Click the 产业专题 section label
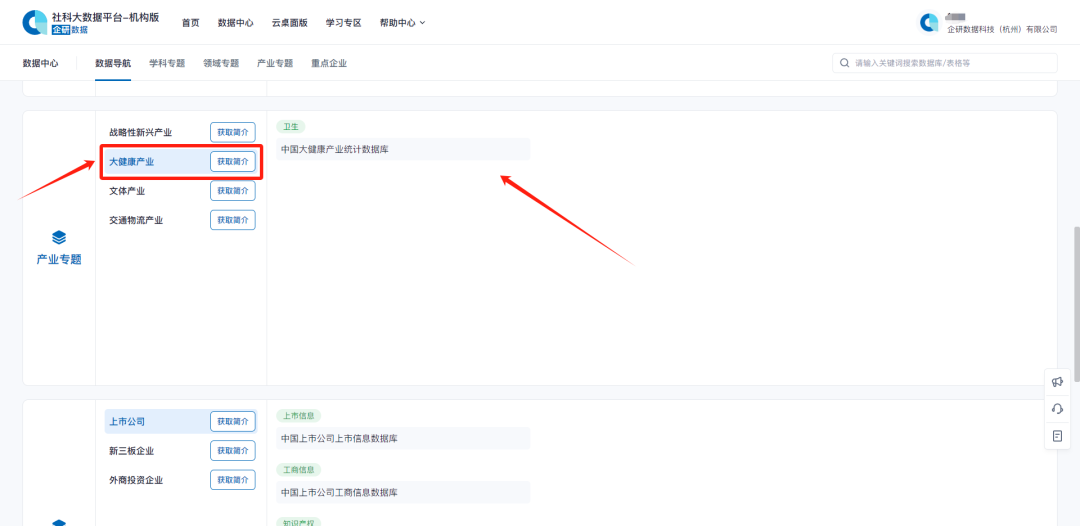The height and width of the screenshot is (526, 1080). point(59,260)
